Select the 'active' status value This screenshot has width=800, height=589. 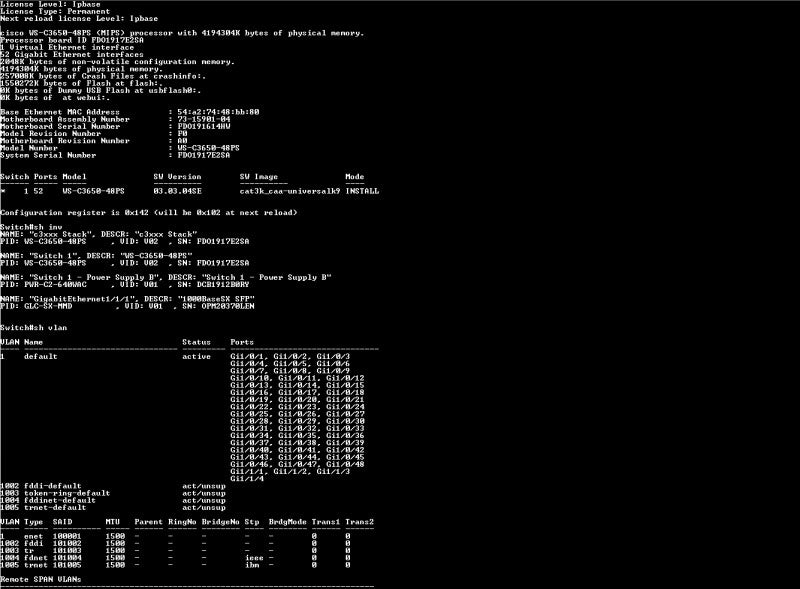[196, 356]
